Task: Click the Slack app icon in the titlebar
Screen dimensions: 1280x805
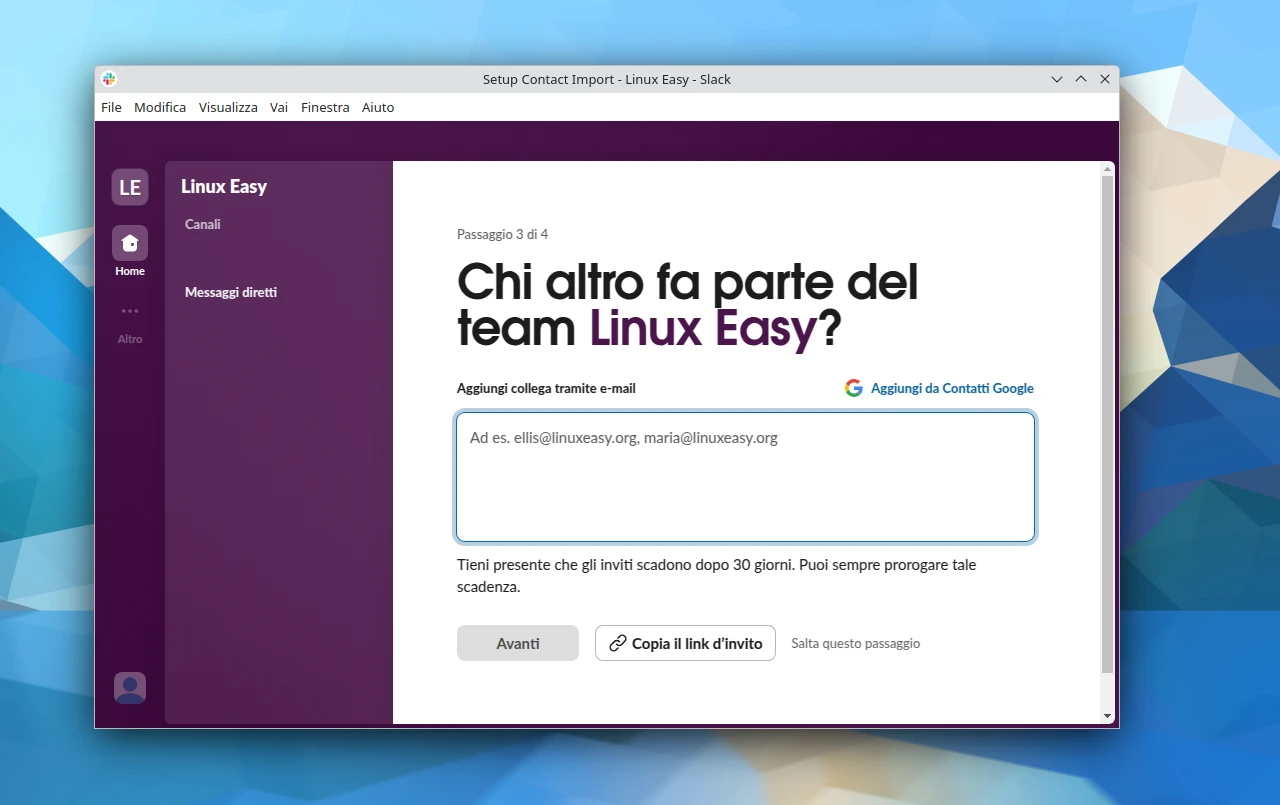Action: (x=108, y=78)
